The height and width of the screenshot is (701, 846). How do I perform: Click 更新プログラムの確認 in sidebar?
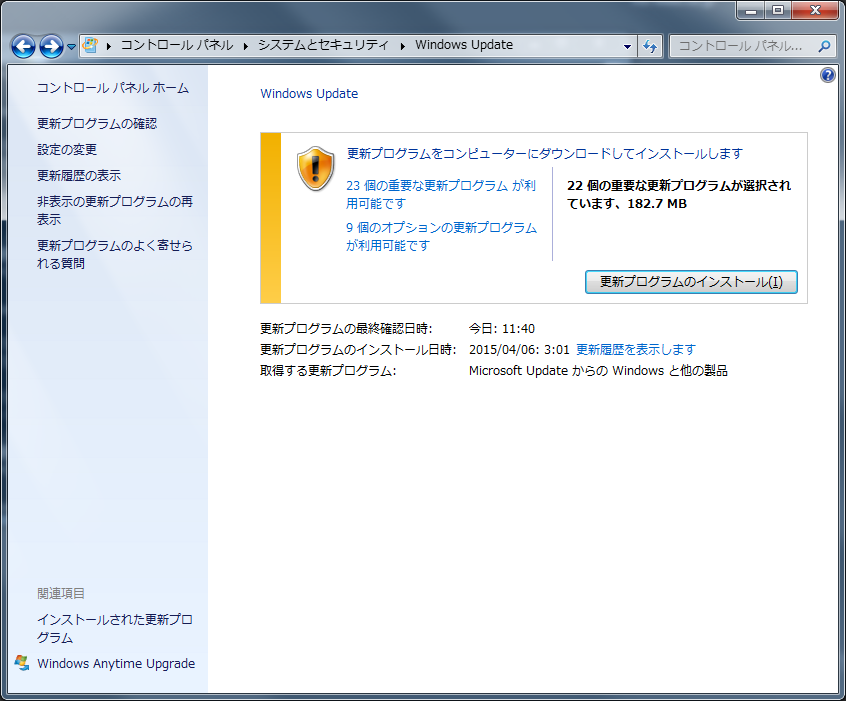pyautogui.click(x=97, y=124)
